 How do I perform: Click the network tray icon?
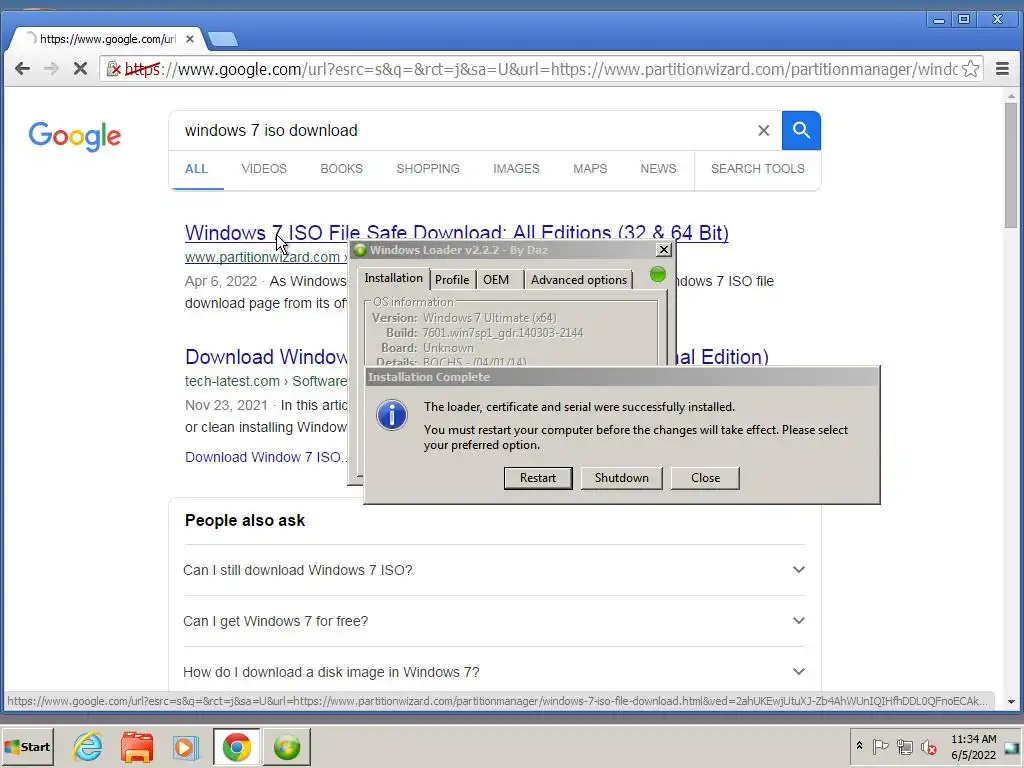pyautogui.click(x=904, y=746)
